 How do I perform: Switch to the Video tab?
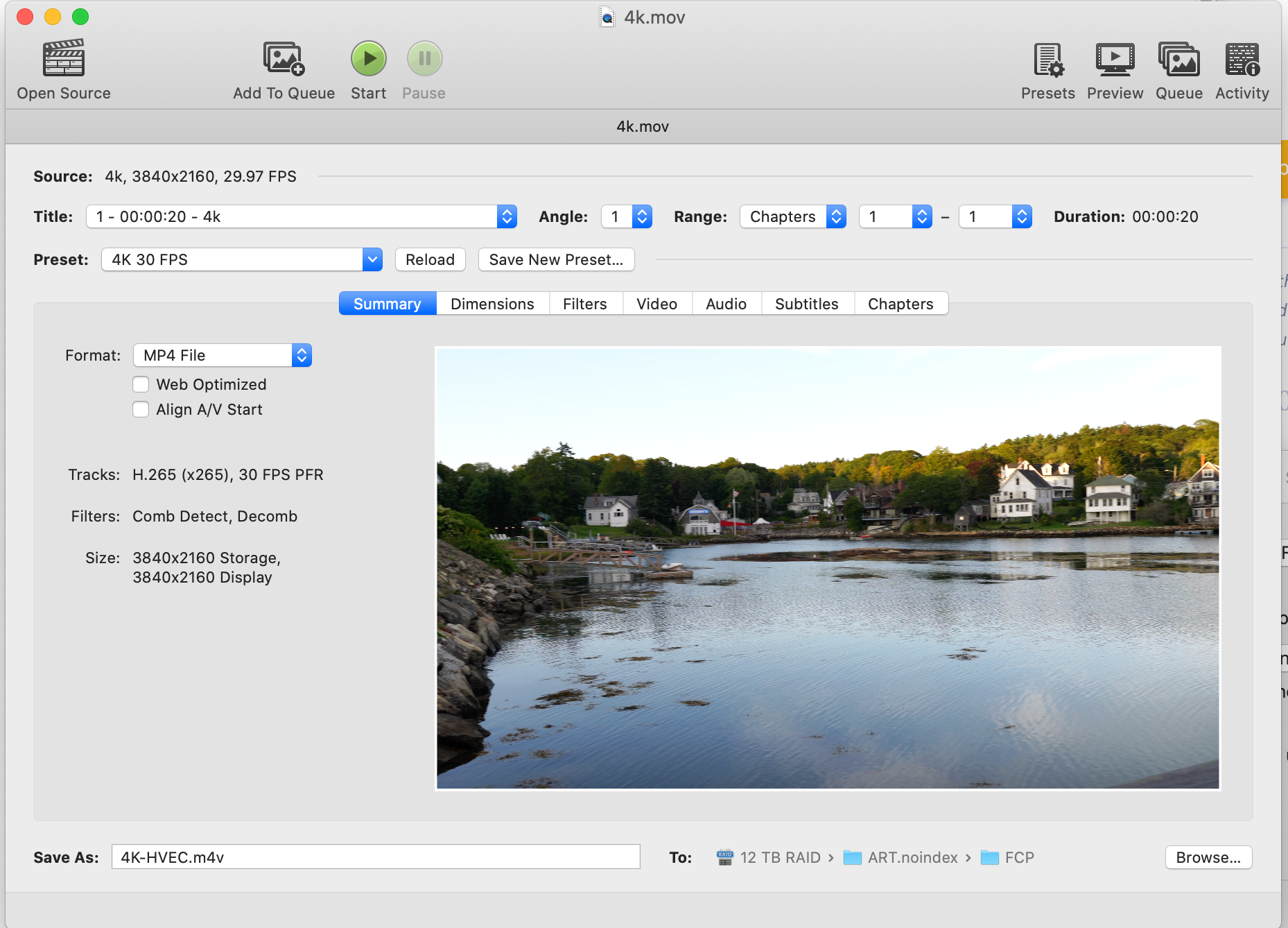coord(656,304)
